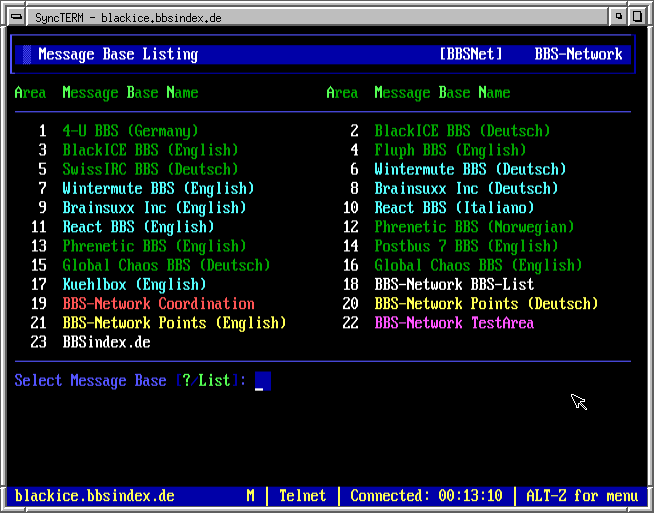The width and height of the screenshot is (654, 513).
Task: Click area number 12
Action: [350, 227]
